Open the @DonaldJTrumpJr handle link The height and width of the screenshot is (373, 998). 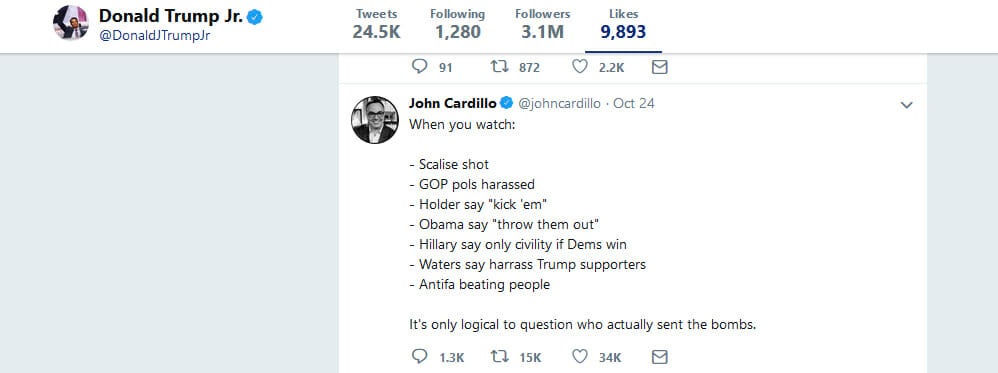point(154,36)
